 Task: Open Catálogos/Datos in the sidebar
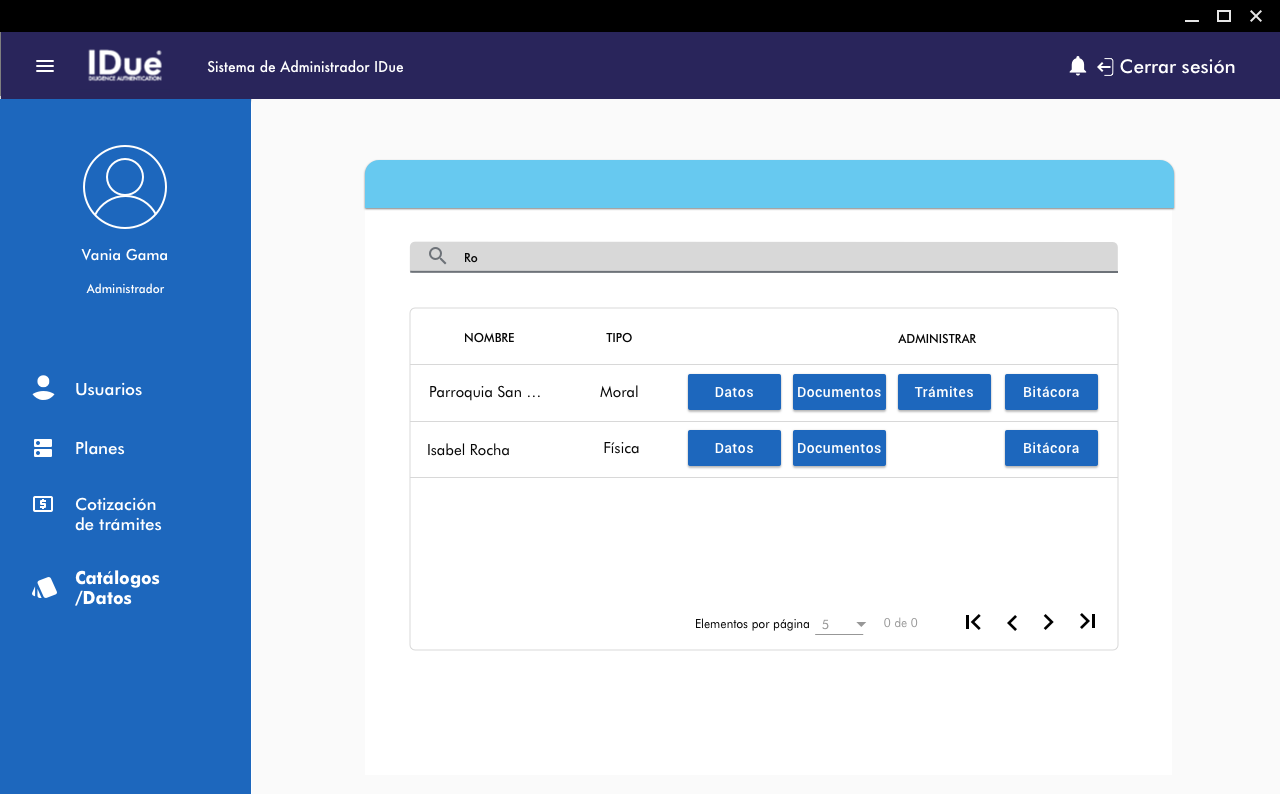[x=117, y=588]
